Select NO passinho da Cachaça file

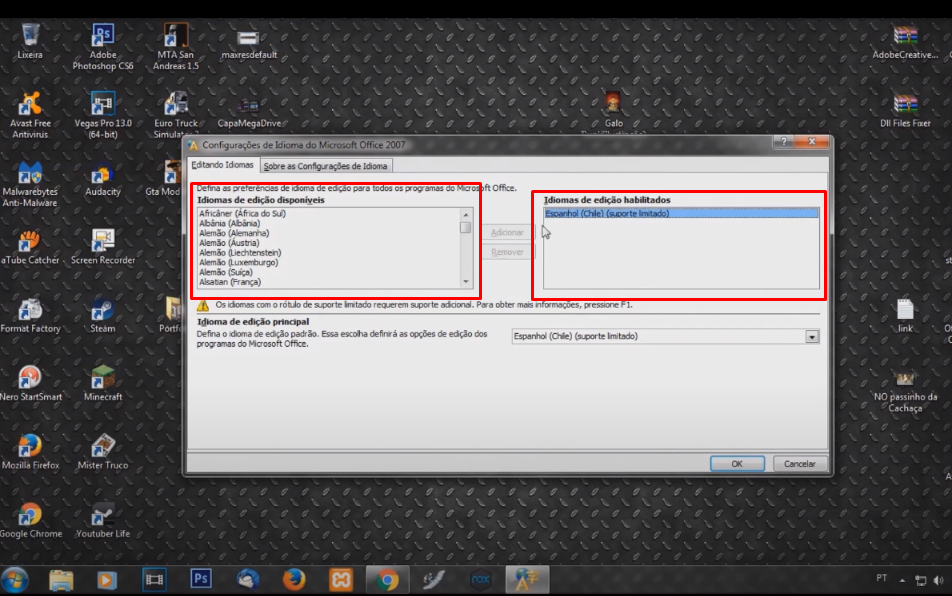tap(905, 392)
